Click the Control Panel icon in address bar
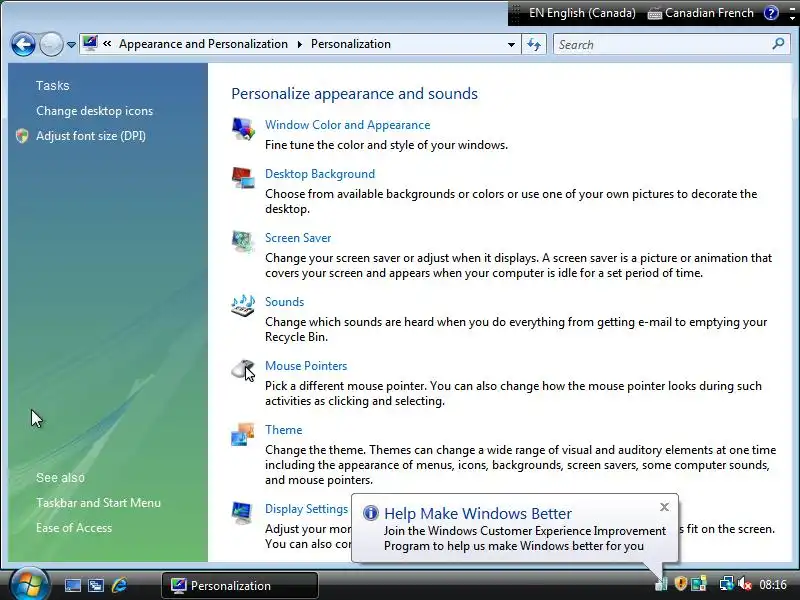 [90, 43]
